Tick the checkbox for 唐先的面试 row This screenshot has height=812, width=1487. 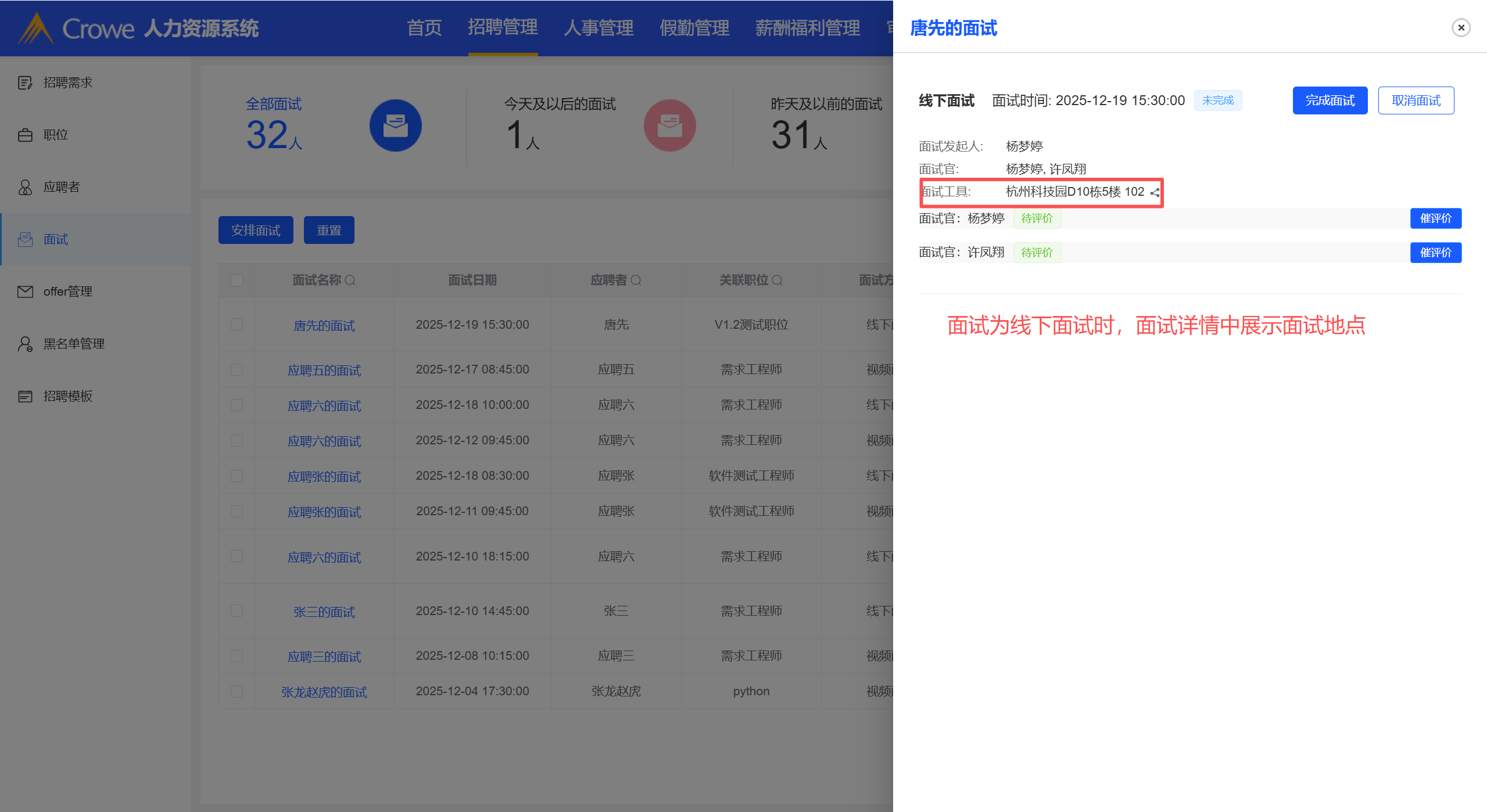click(x=237, y=325)
